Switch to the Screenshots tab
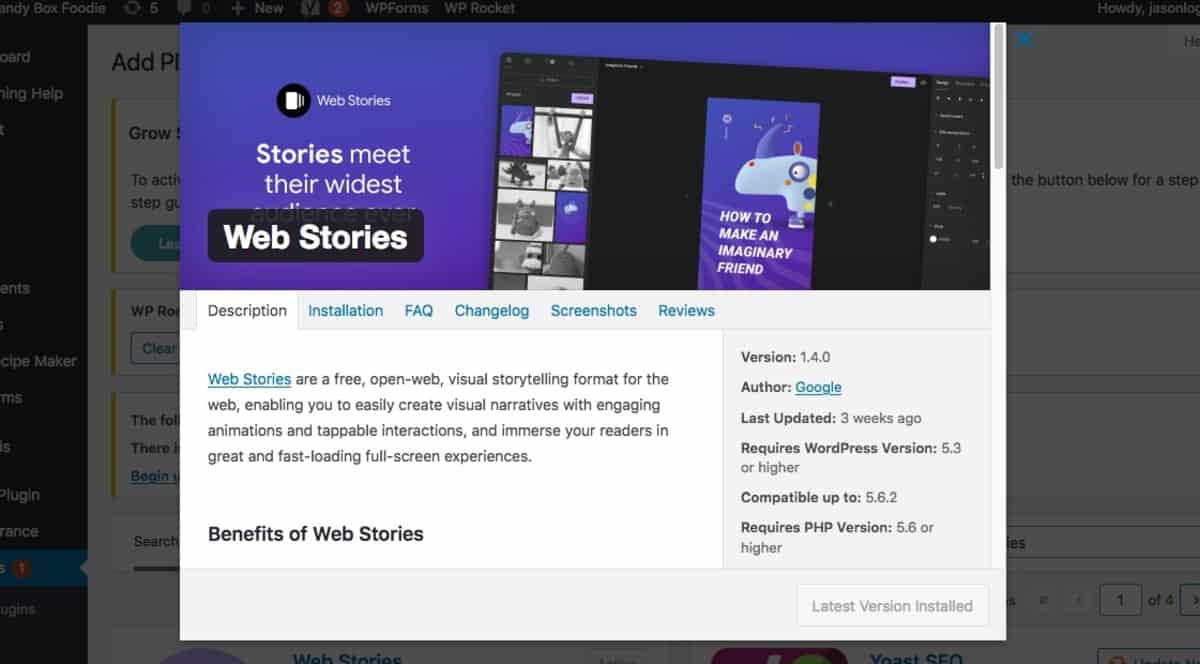 593,310
